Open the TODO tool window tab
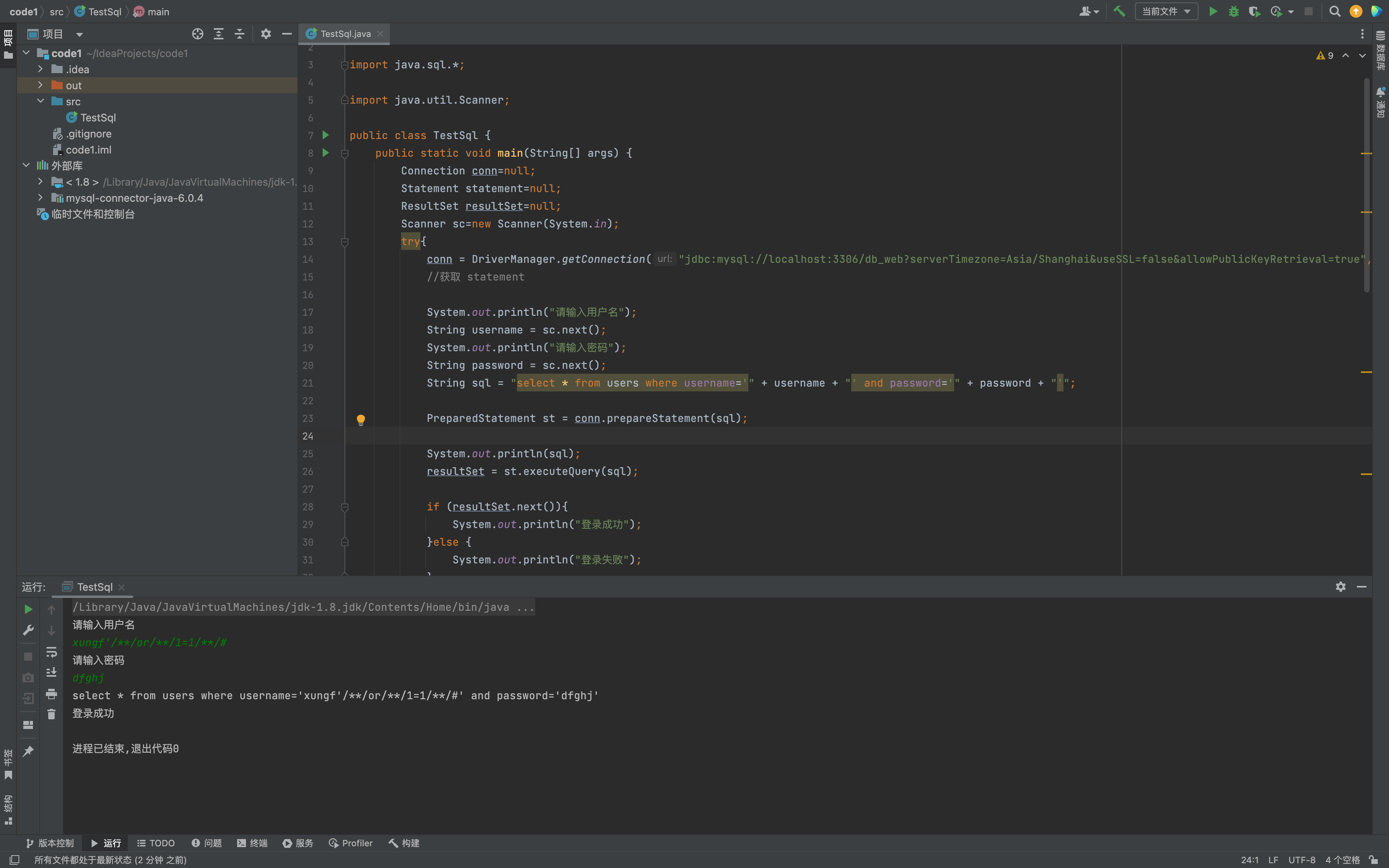The width and height of the screenshot is (1389, 868). [x=156, y=843]
